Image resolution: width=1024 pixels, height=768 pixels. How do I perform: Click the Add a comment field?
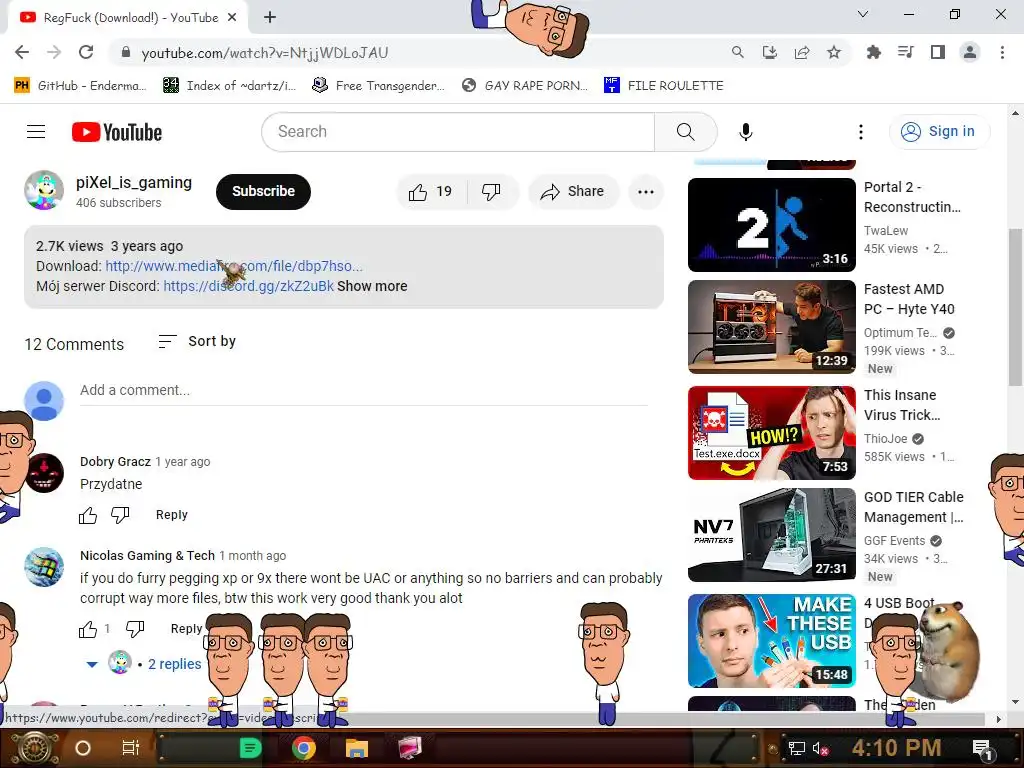(x=364, y=391)
